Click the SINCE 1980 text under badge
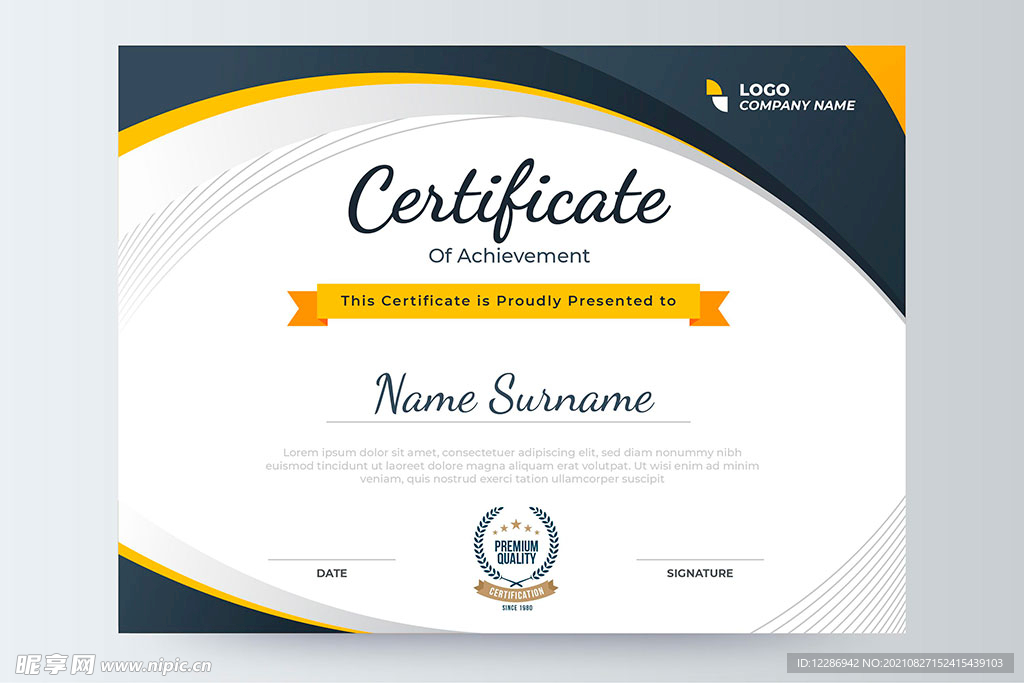The image size is (1024, 683). pos(517,608)
